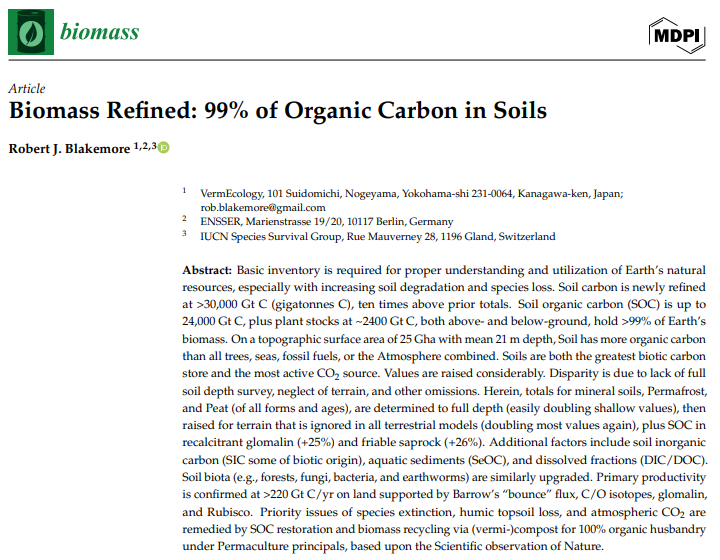Image resolution: width=720 pixels, height=560 pixels.
Task: Click the bold Abstract label
Action: (207, 270)
